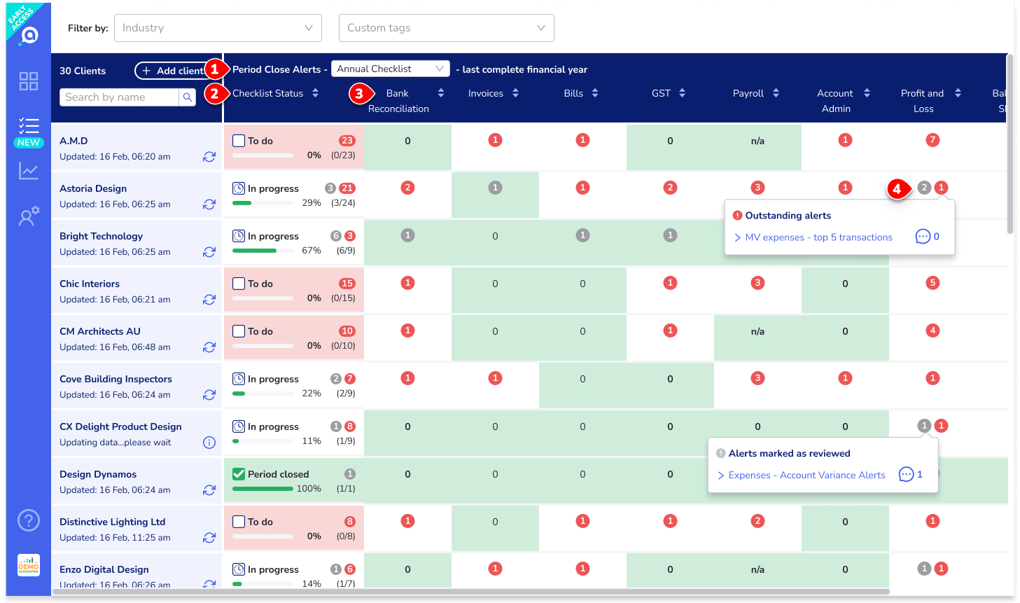Uncheck Period closed for Design Dynamos
This screenshot has width=1020, height=603.
[237, 475]
